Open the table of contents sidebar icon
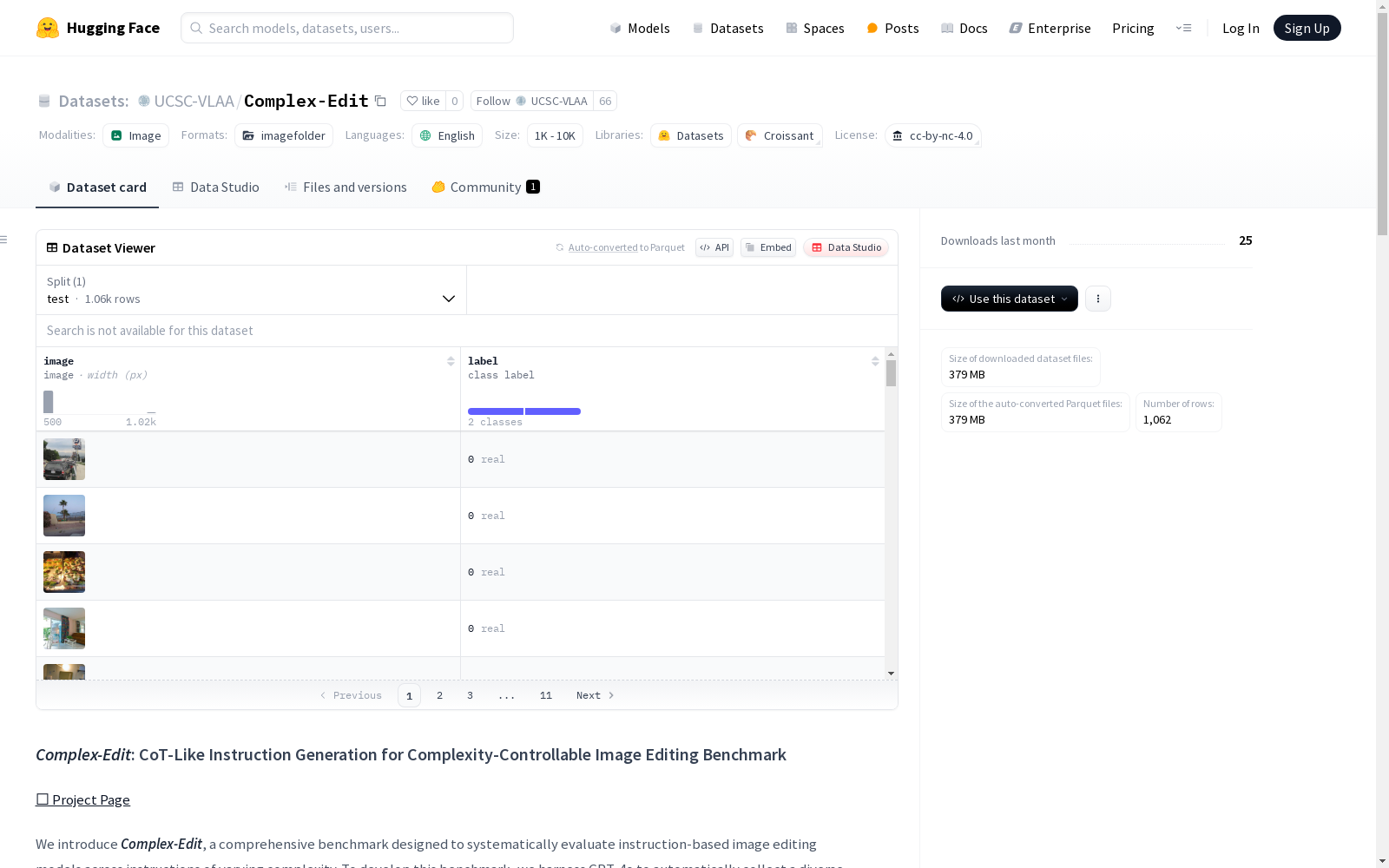1389x868 pixels. [4, 240]
